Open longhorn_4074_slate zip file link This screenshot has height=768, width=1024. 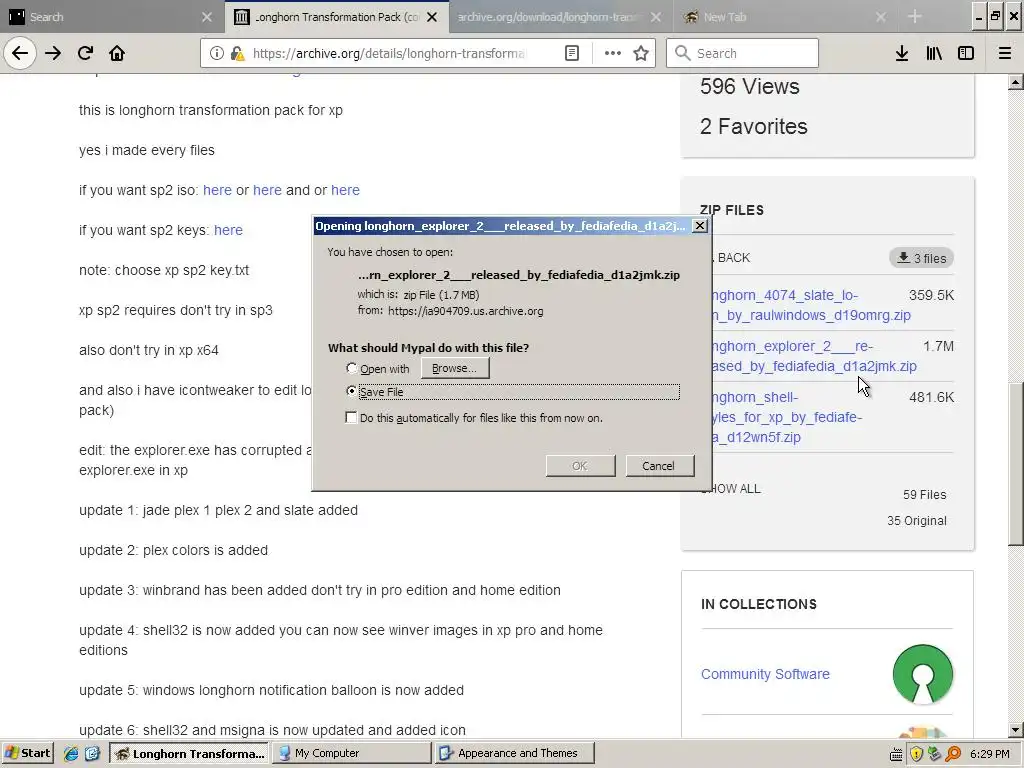(812, 305)
